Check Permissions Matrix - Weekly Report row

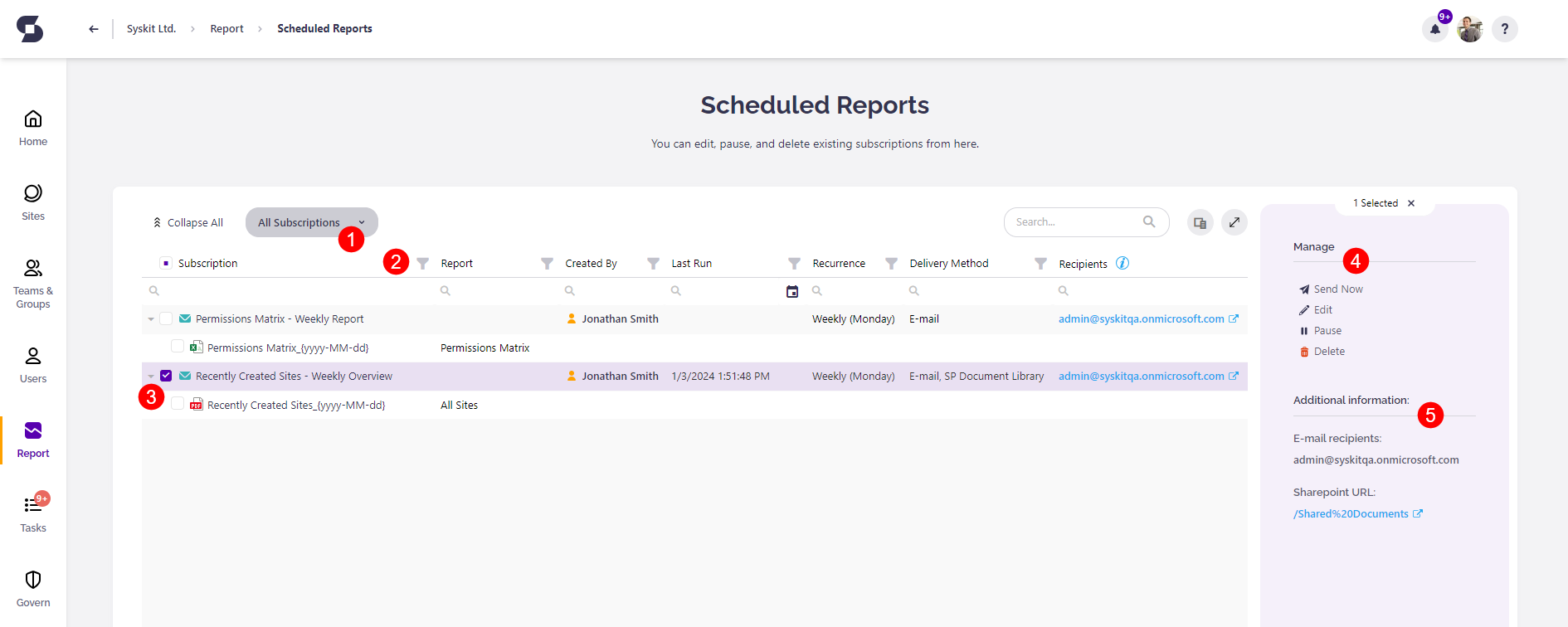[166, 318]
